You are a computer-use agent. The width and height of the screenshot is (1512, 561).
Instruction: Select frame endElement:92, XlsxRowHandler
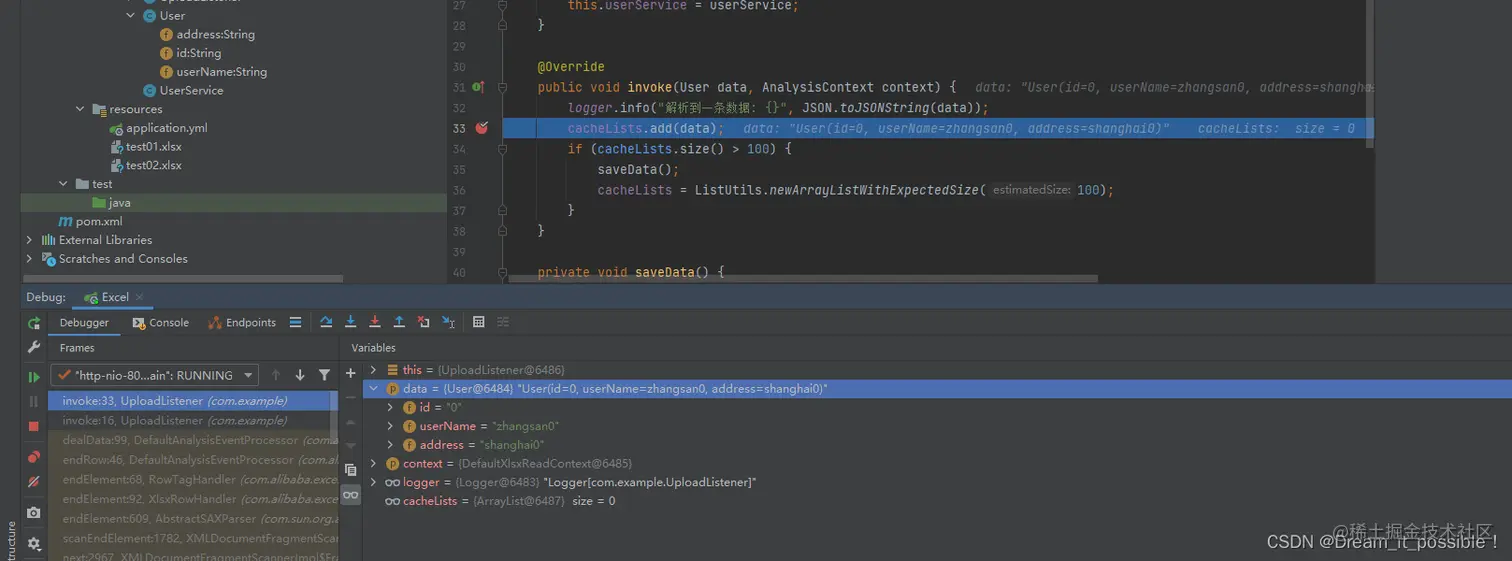193,499
